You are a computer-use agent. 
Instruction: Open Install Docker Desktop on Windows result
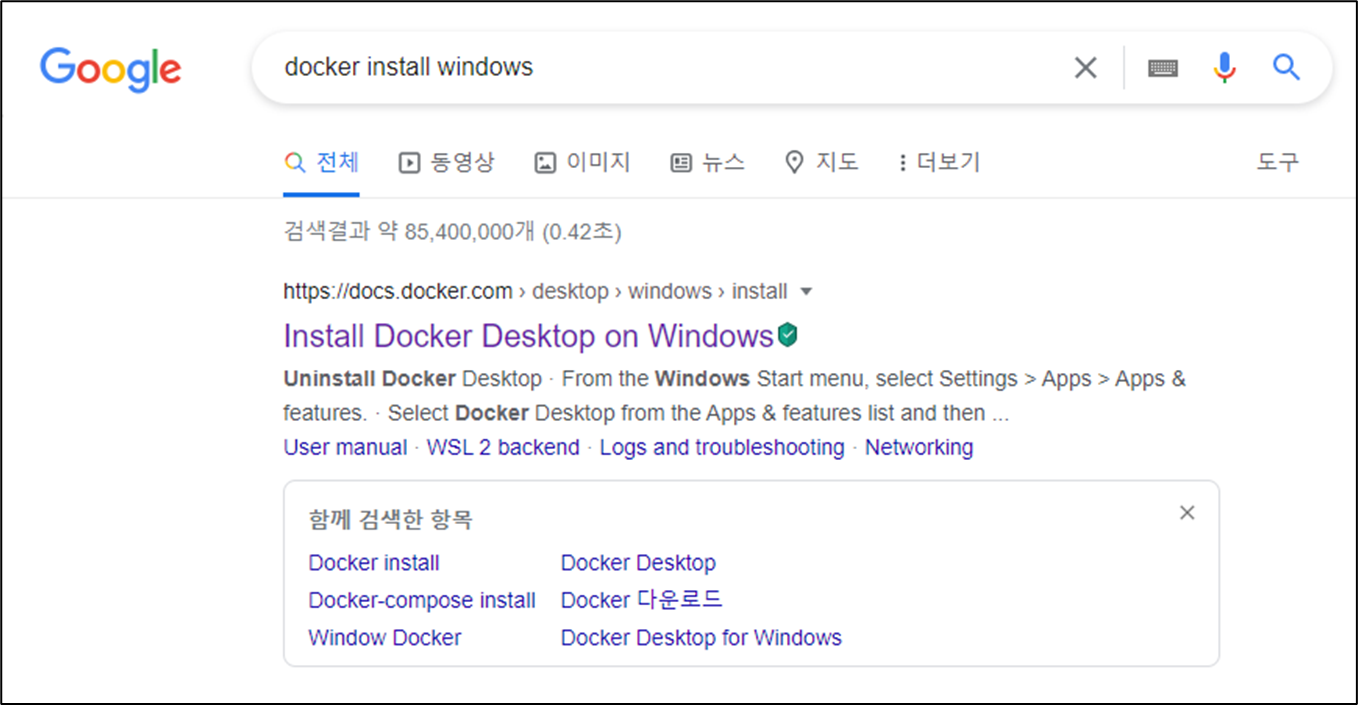pyautogui.click(x=528, y=336)
